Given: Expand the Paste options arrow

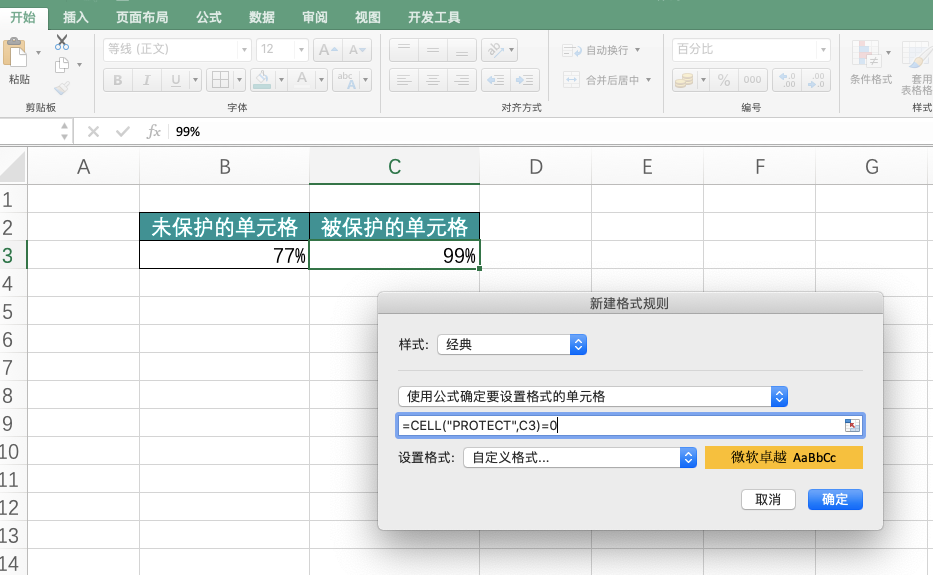Looking at the screenshot, I should (39, 53).
